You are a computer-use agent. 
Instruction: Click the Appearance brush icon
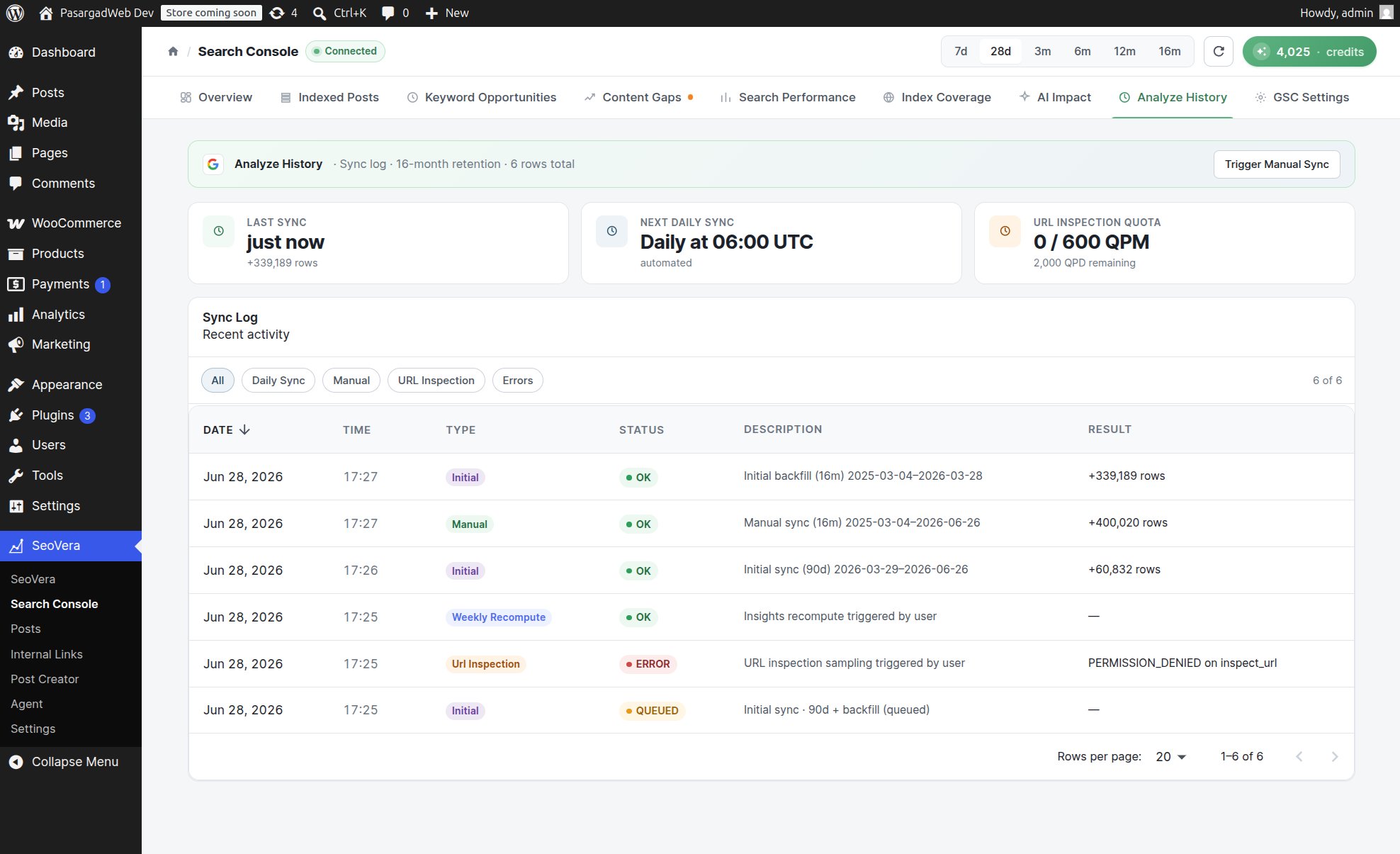(x=16, y=385)
